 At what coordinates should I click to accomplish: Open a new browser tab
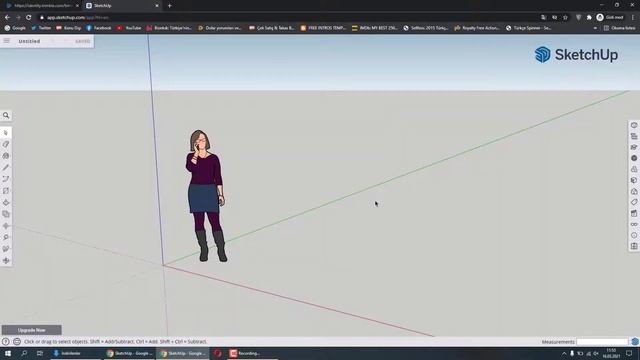169,6
